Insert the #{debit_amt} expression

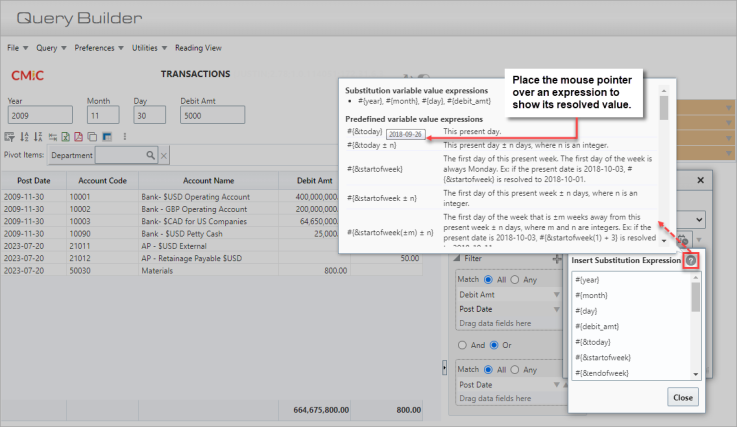tap(597, 326)
